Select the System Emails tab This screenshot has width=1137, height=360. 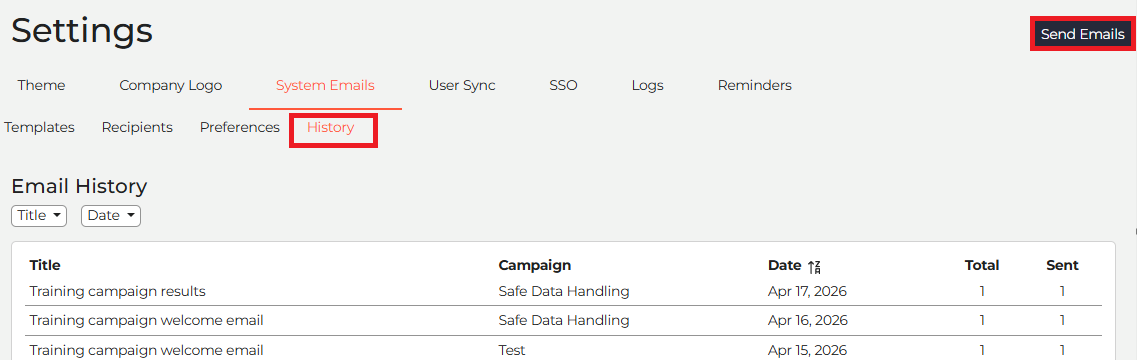click(325, 86)
